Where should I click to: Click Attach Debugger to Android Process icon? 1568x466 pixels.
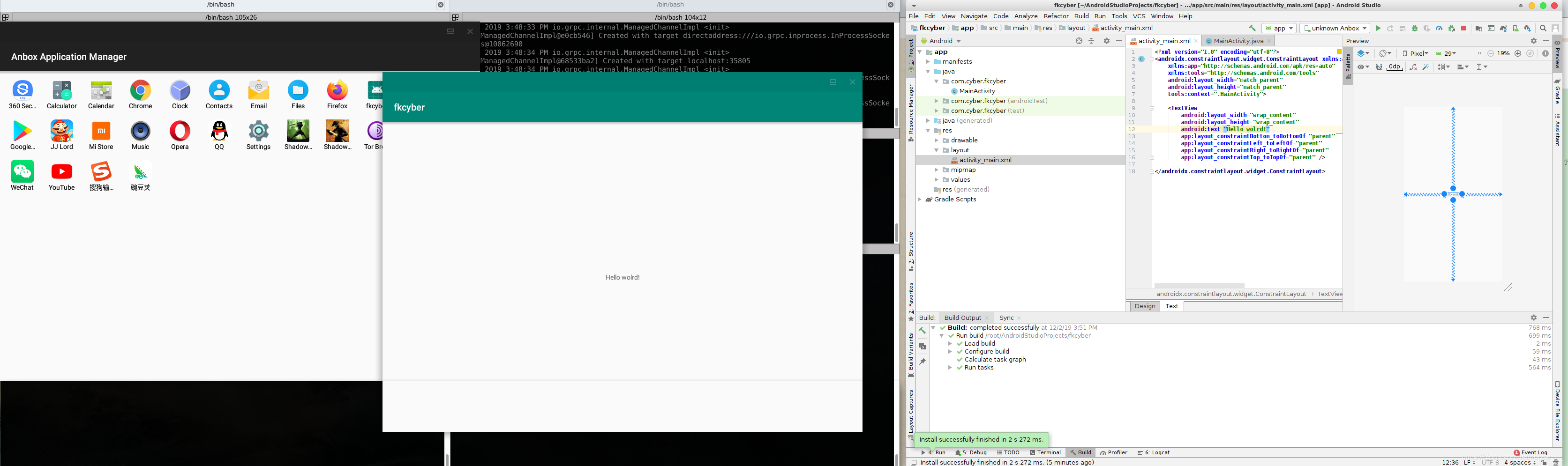tap(1452, 29)
